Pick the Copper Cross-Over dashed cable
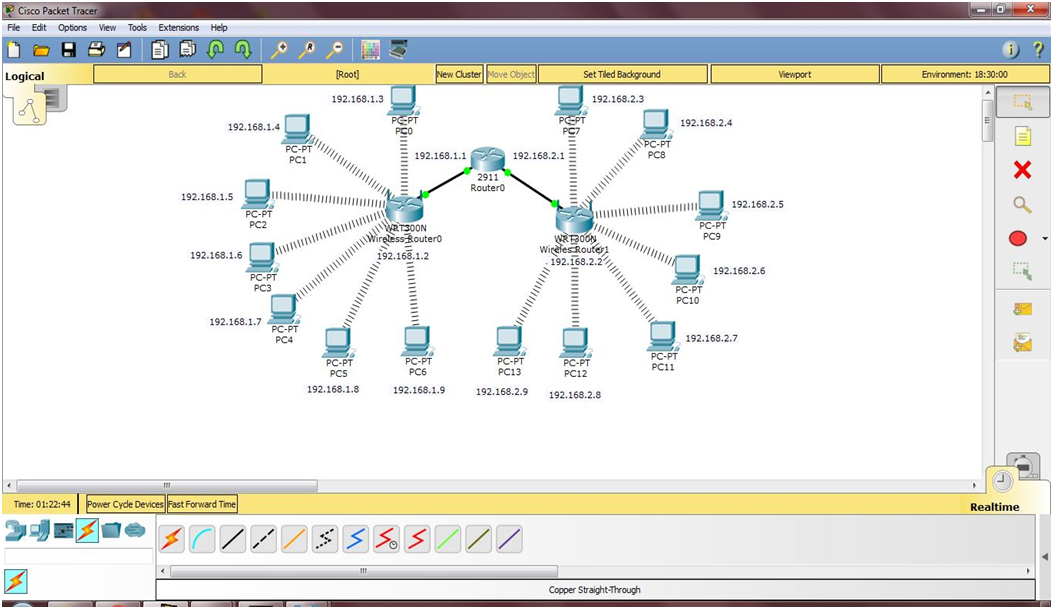This screenshot has width=1053, height=609. click(x=263, y=539)
